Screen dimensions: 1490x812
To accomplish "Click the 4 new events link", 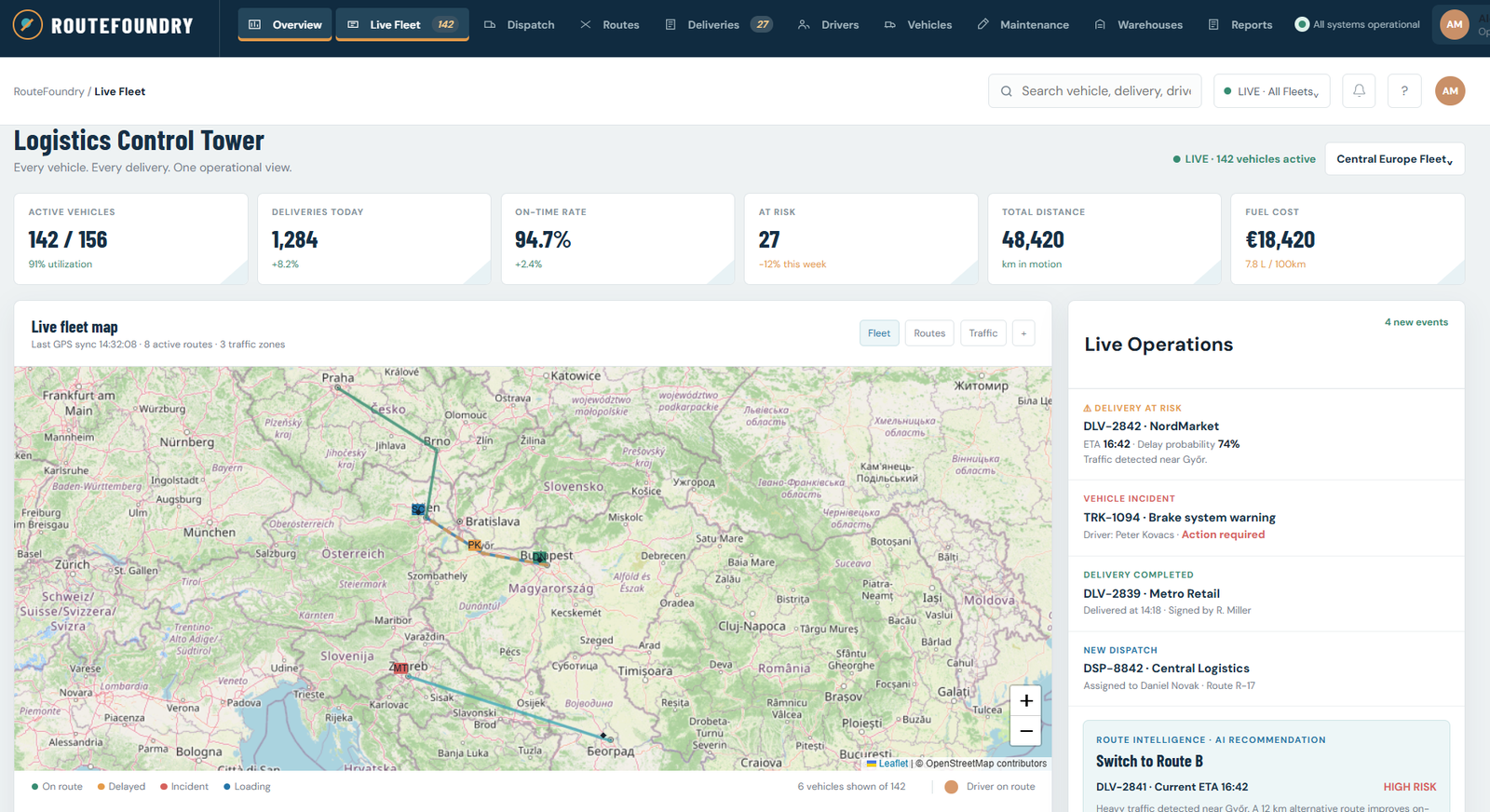I will [1415, 322].
